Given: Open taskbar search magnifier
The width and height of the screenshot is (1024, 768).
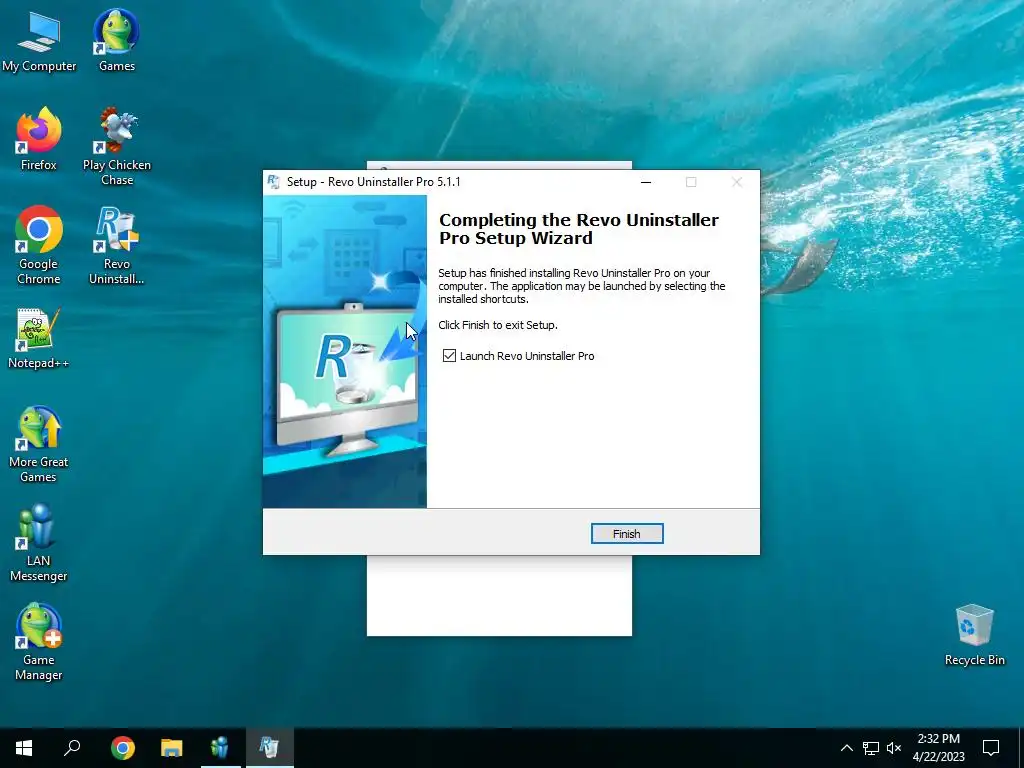Looking at the screenshot, I should click(x=72, y=747).
